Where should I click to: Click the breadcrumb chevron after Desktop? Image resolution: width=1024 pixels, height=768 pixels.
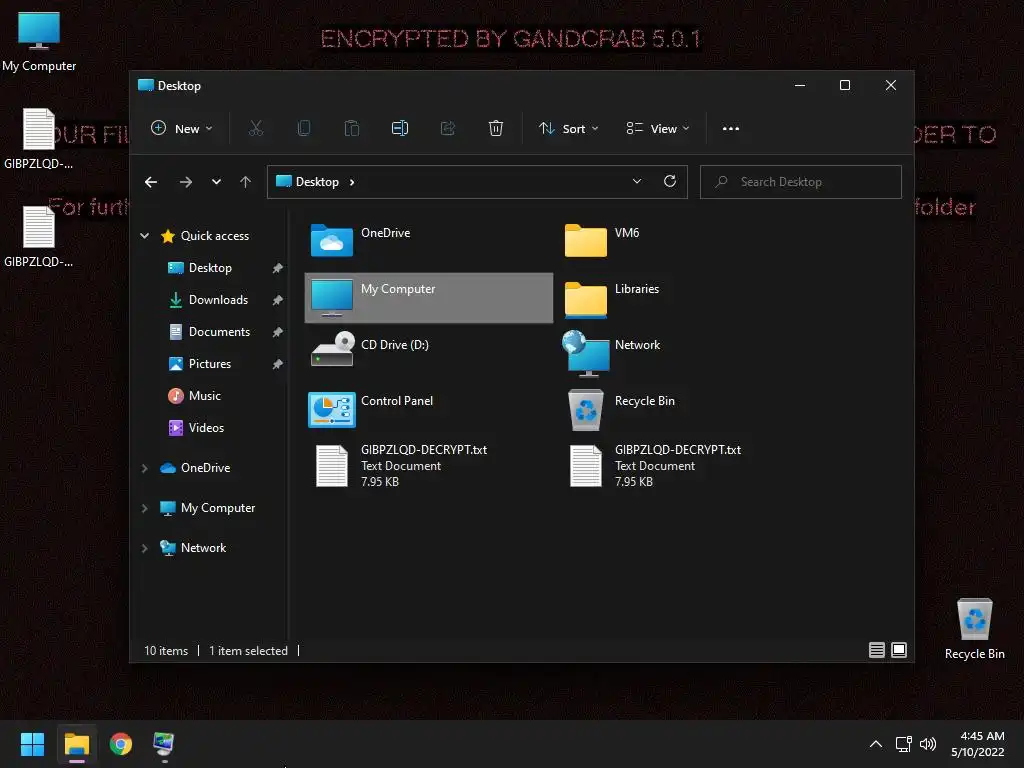coord(352,182)
